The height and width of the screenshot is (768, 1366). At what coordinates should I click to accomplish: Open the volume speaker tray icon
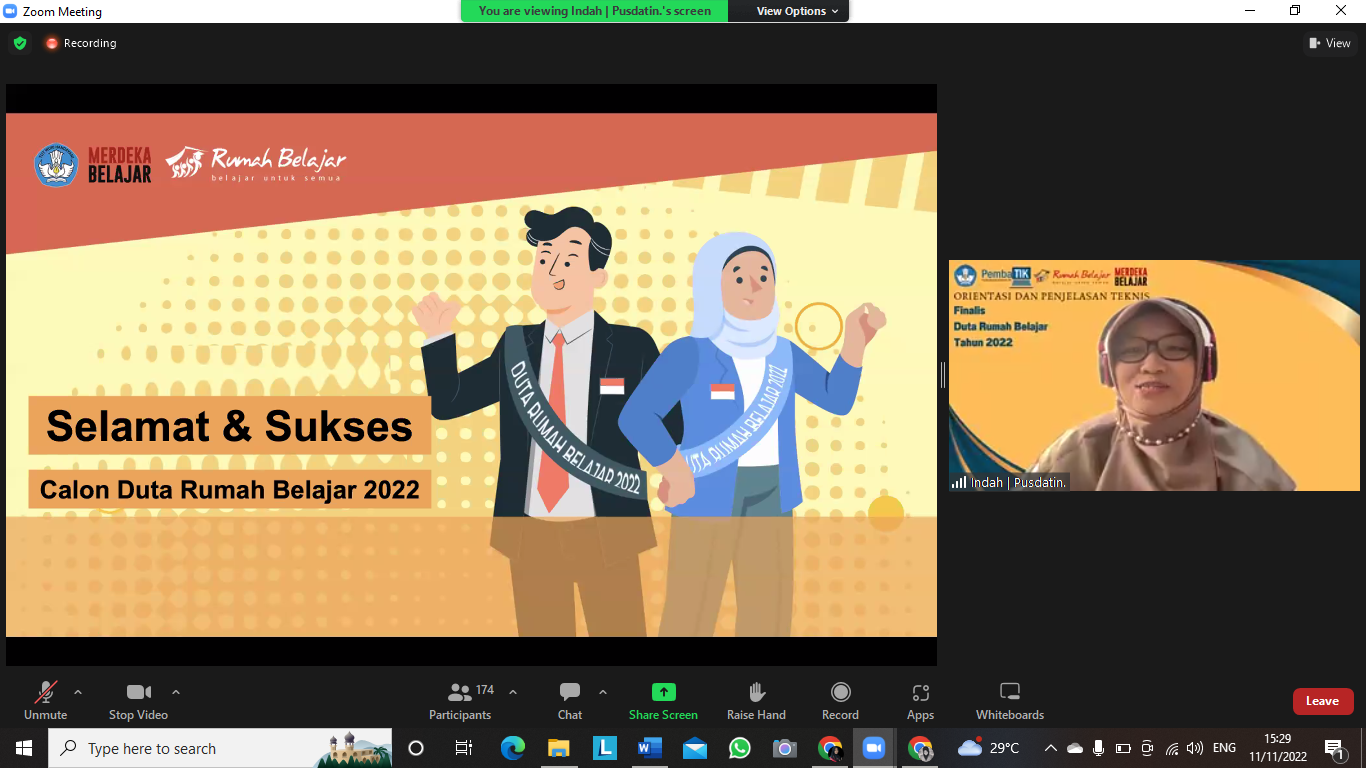(1195, 748)
